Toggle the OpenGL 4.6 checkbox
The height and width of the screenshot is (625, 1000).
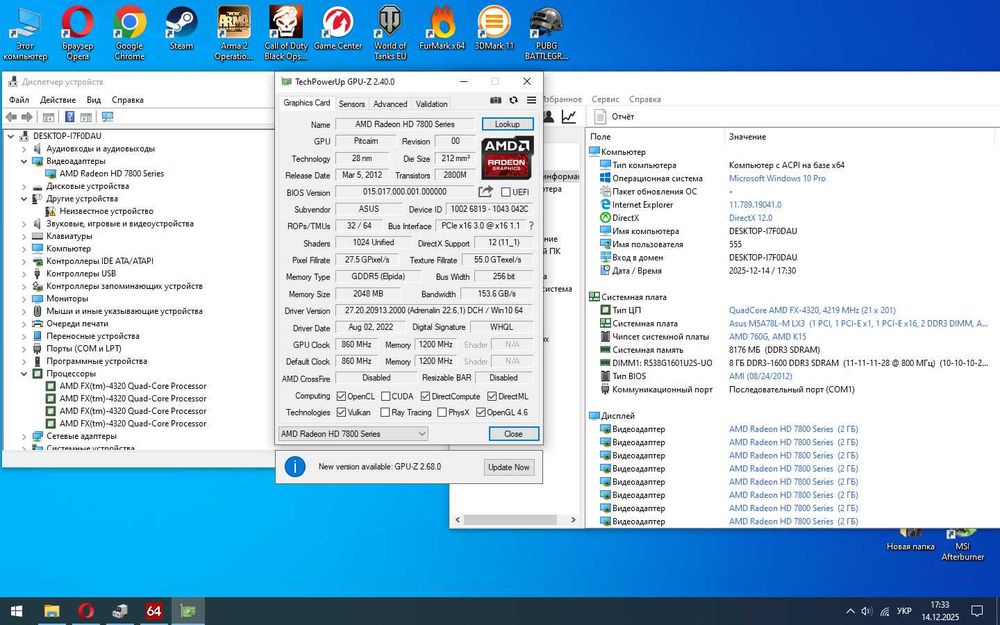pyautogui.click(x=481, y=413)
